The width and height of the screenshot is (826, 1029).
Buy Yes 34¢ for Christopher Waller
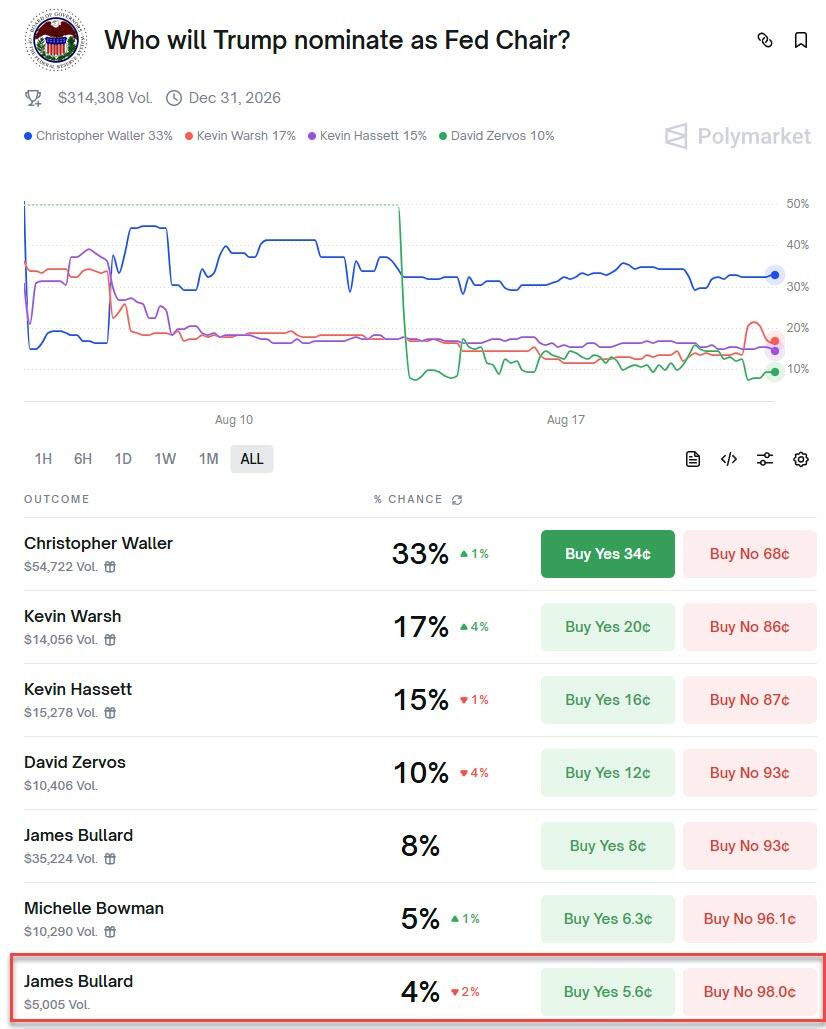point(607,554)
